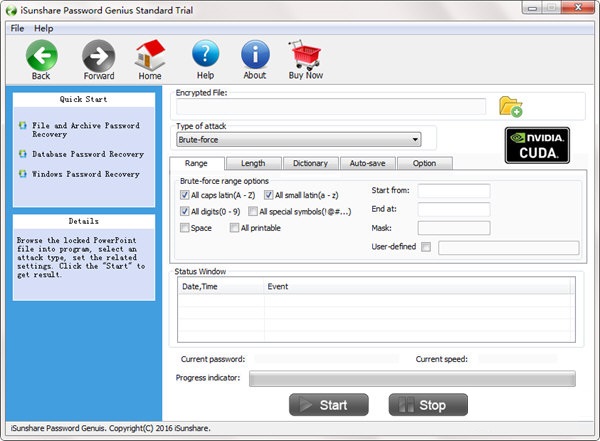The width and height of the screenshot is (600, 441).
Task: Go to Home via house icon
Action: click(x=150, y=55)
